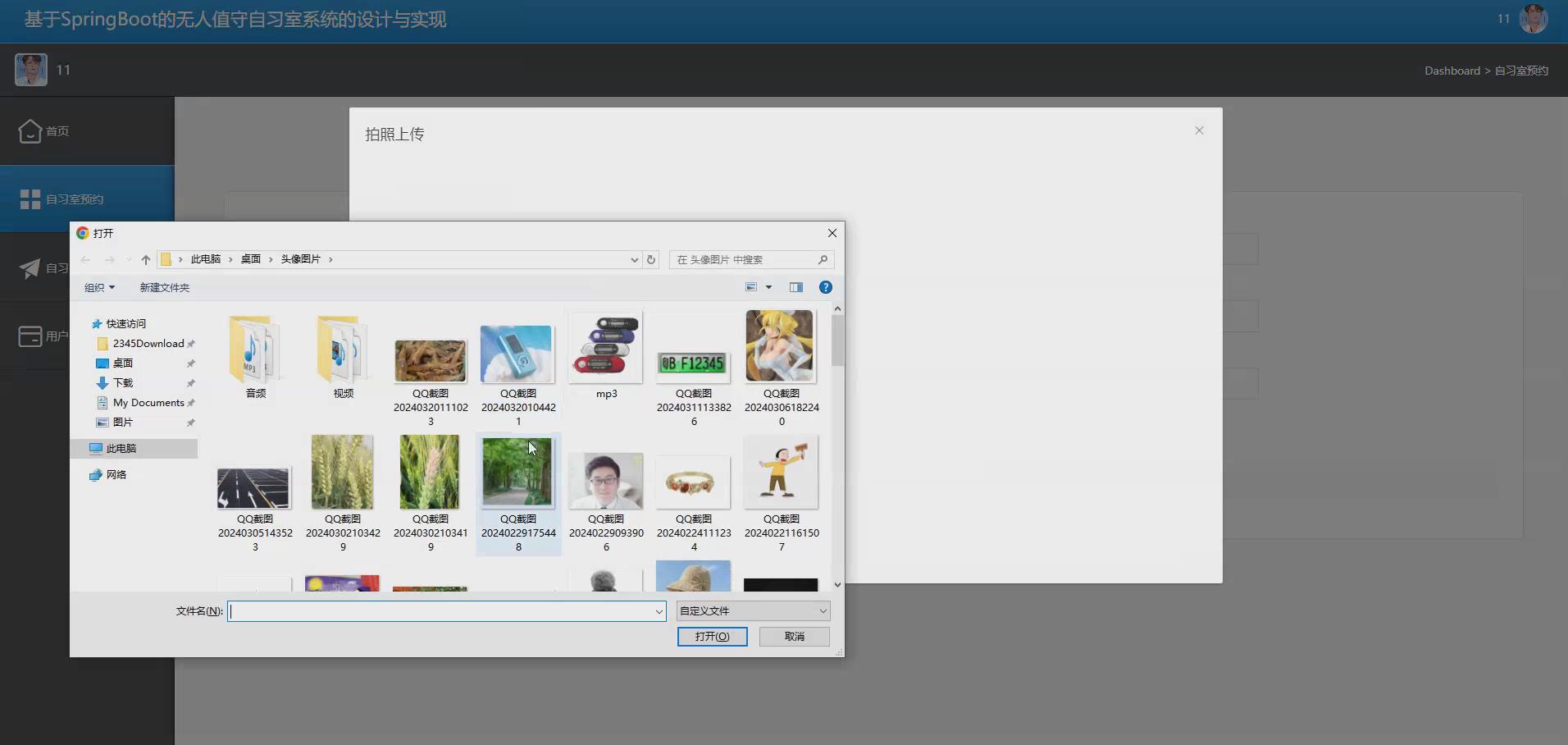Click the 取消 button
The image size is (1568, 745).
click(x=795, y=637)
